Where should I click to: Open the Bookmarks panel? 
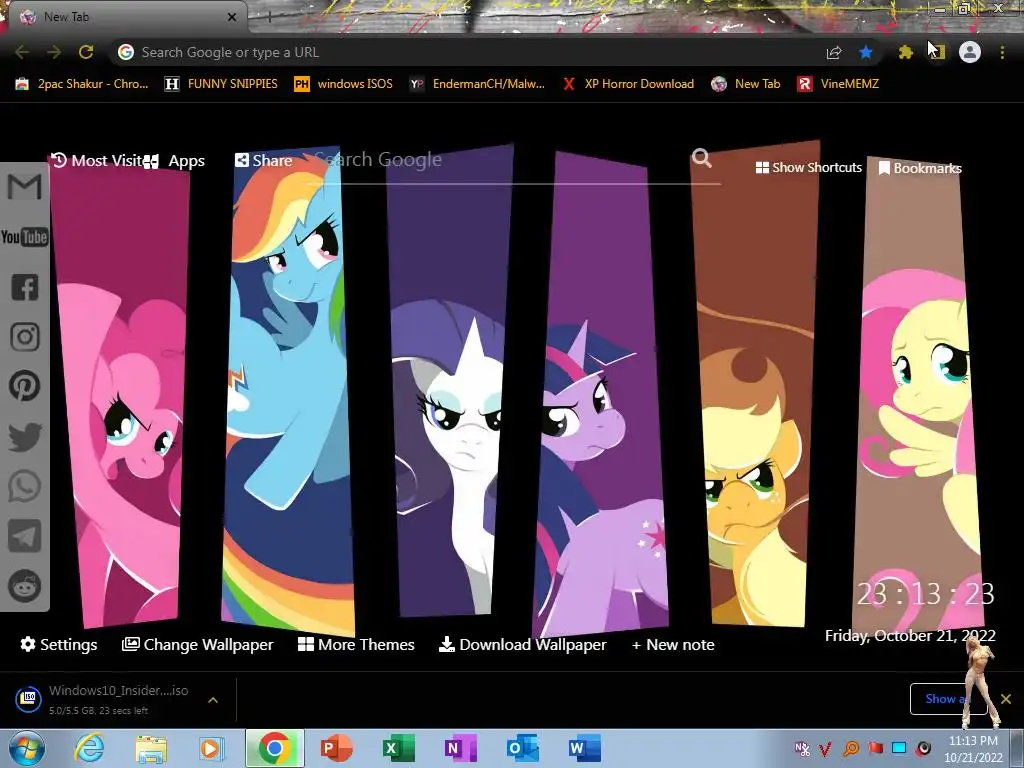click(920, 168)
